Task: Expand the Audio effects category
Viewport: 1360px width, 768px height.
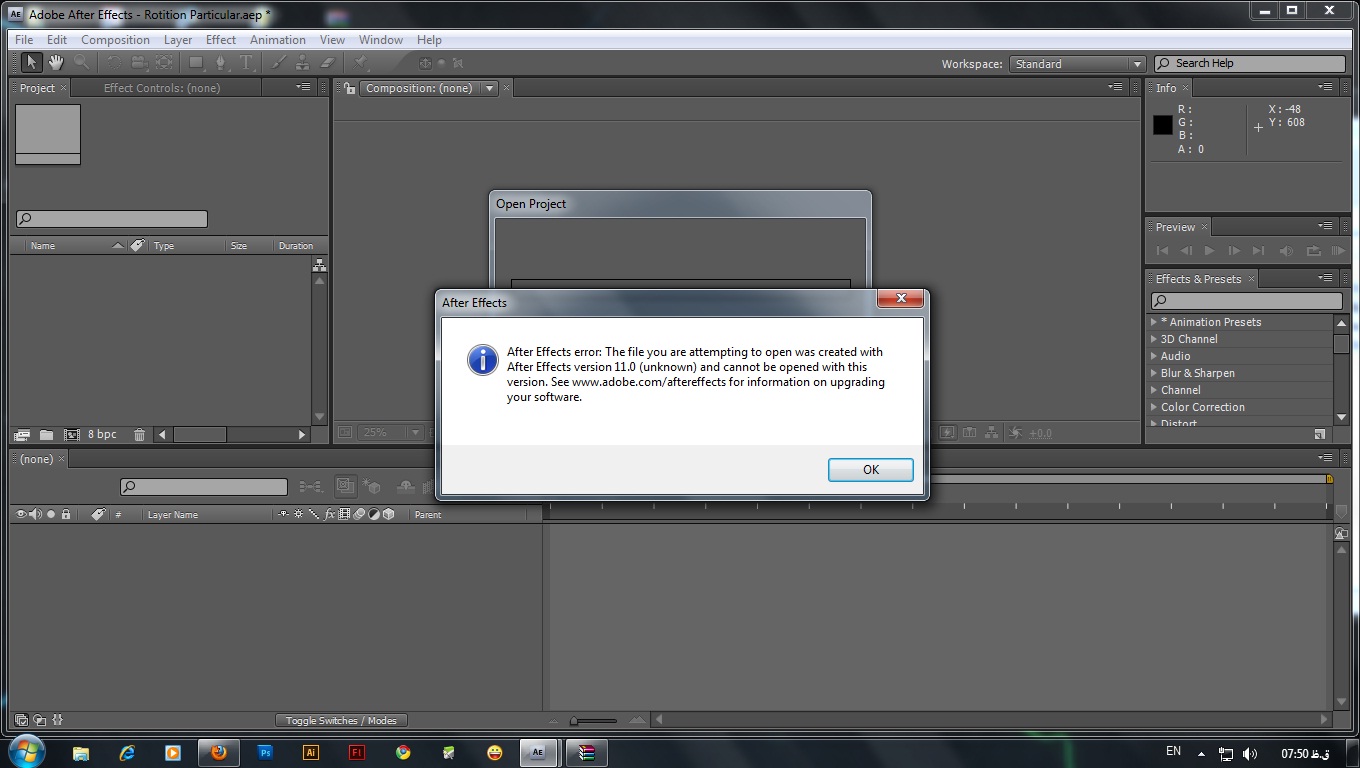Action: [x=1153, y=356]
